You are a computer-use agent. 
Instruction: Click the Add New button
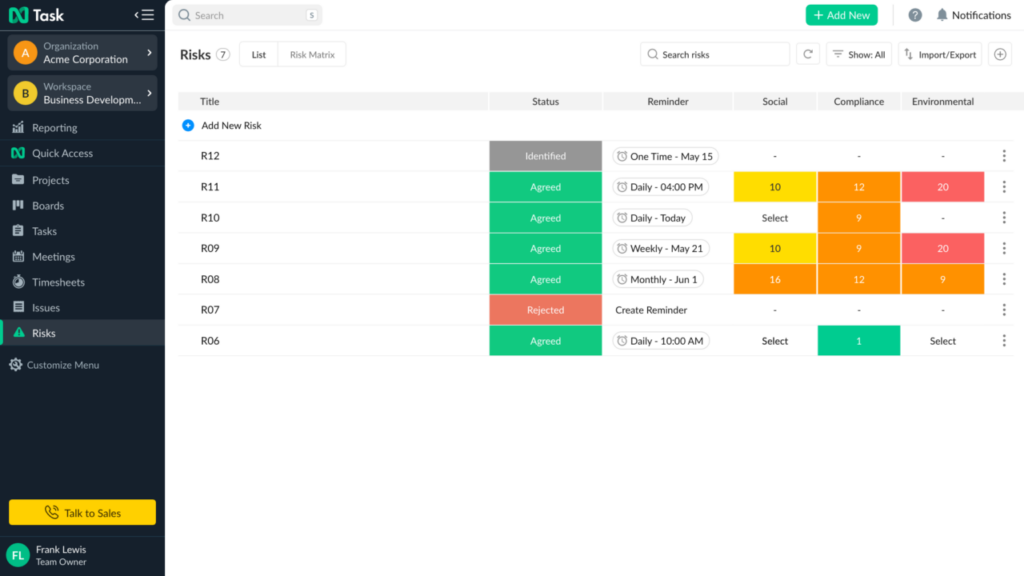841,15
